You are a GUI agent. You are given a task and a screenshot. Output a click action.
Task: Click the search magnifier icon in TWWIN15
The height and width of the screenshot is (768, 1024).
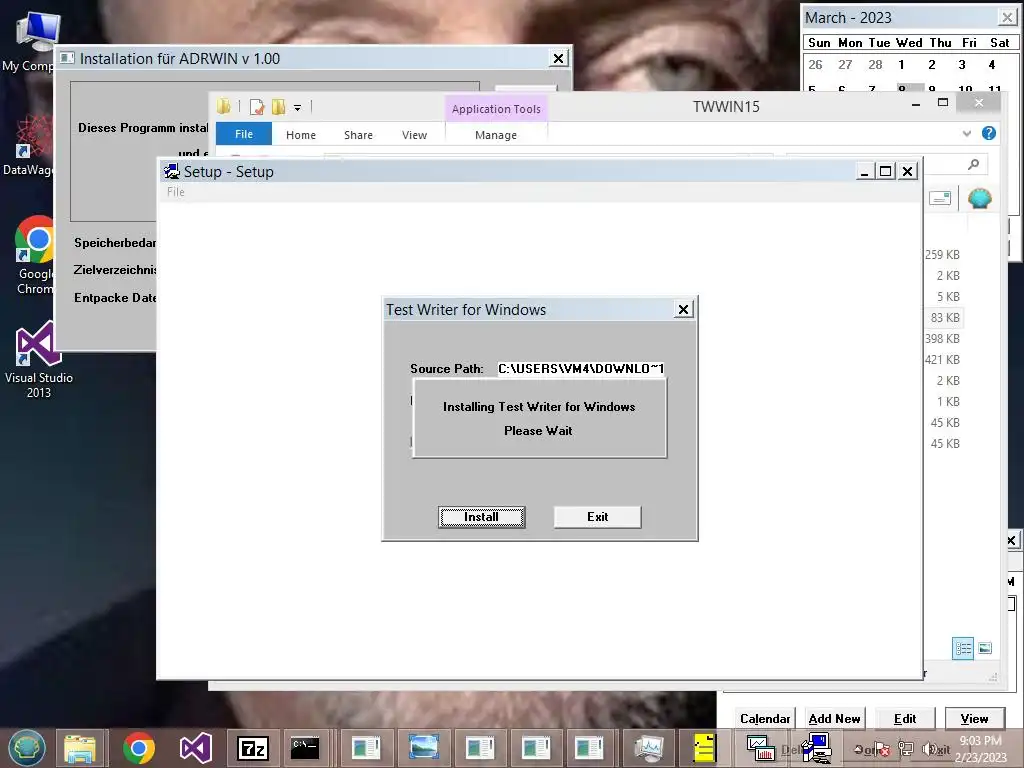tap(973, 164)
